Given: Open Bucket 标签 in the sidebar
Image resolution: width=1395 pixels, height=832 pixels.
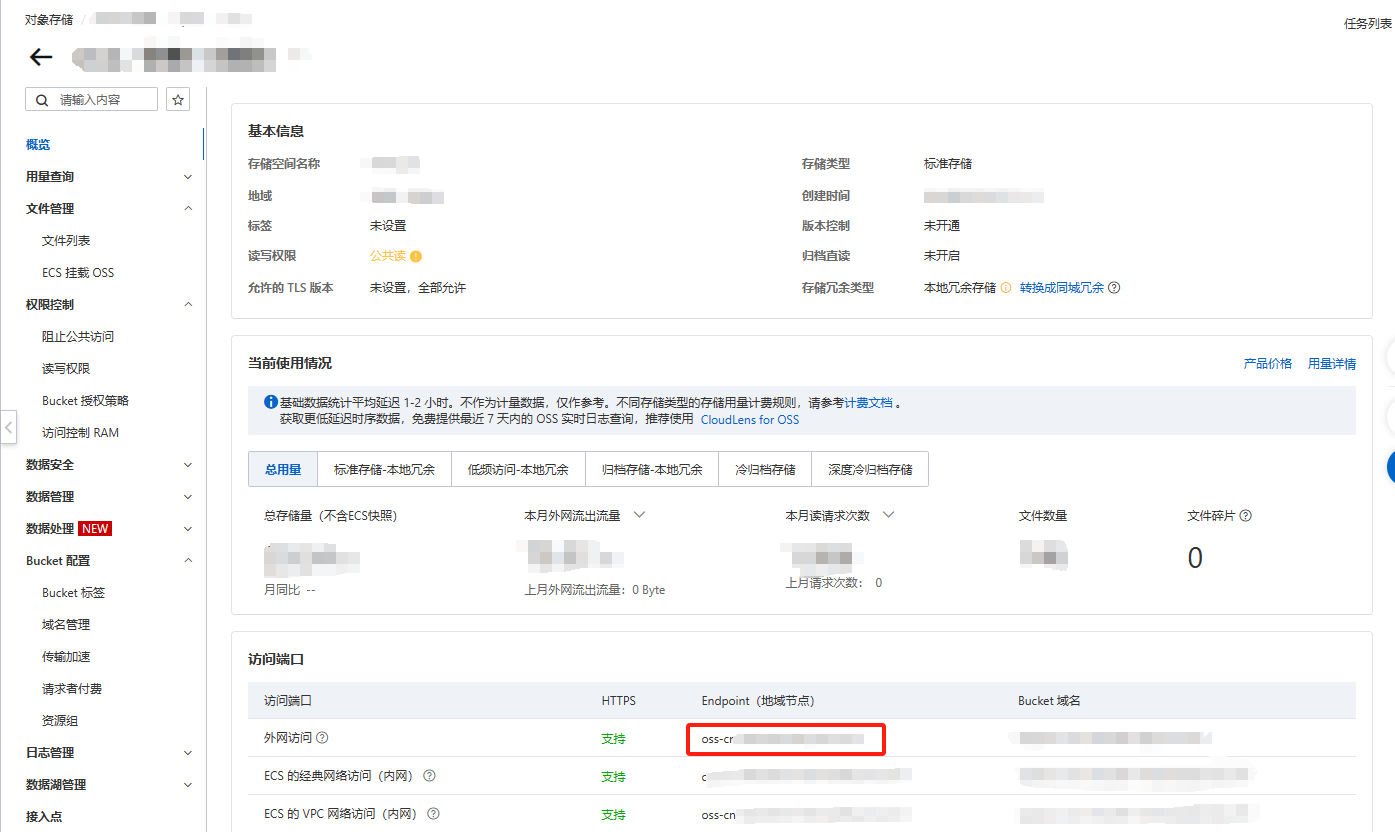Looking at the screenshot, I should (73, 593).
